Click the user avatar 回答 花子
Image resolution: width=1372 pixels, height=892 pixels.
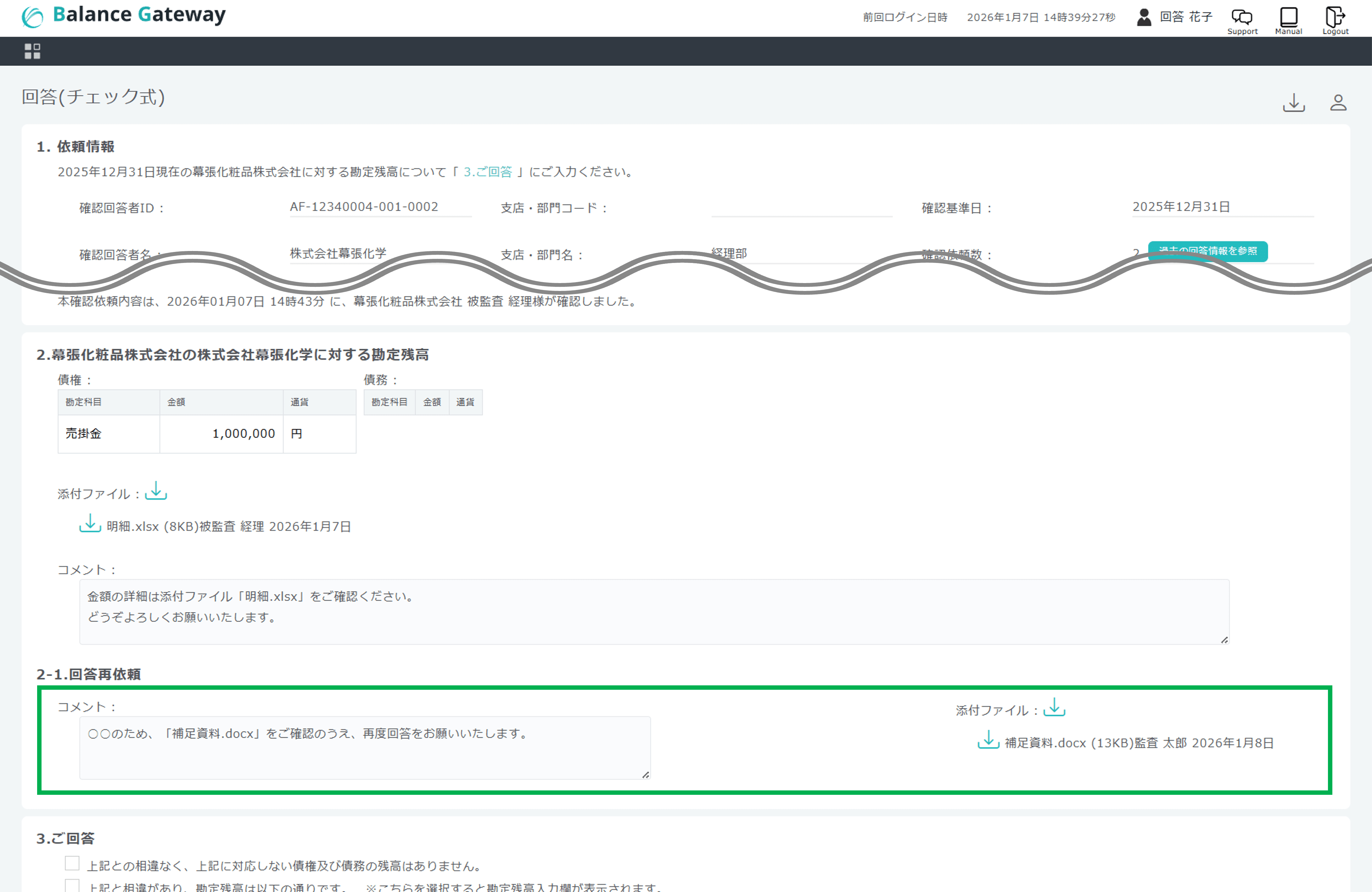1144,17
